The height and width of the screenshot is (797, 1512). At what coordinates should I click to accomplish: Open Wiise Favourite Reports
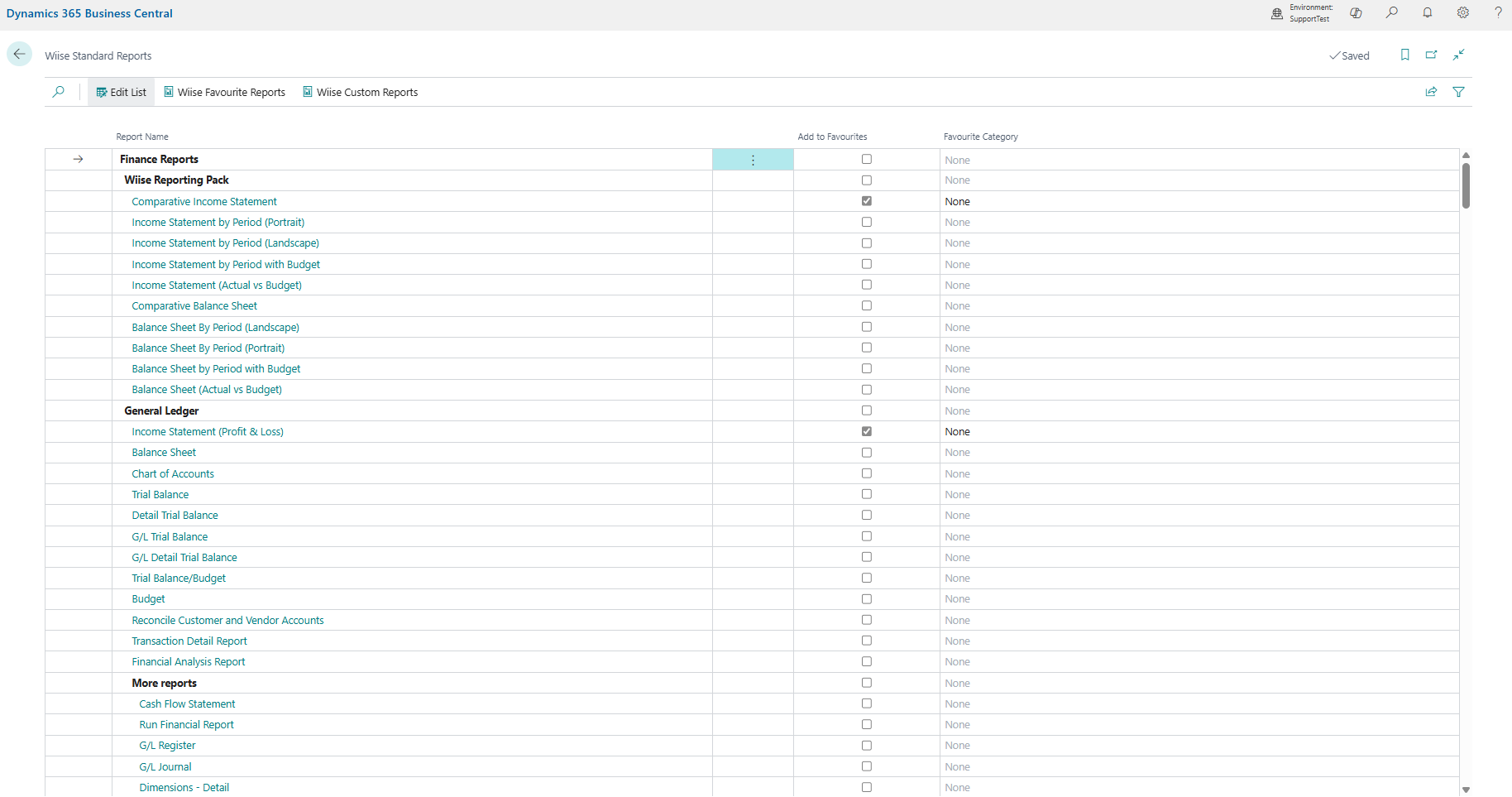[224, 93]
